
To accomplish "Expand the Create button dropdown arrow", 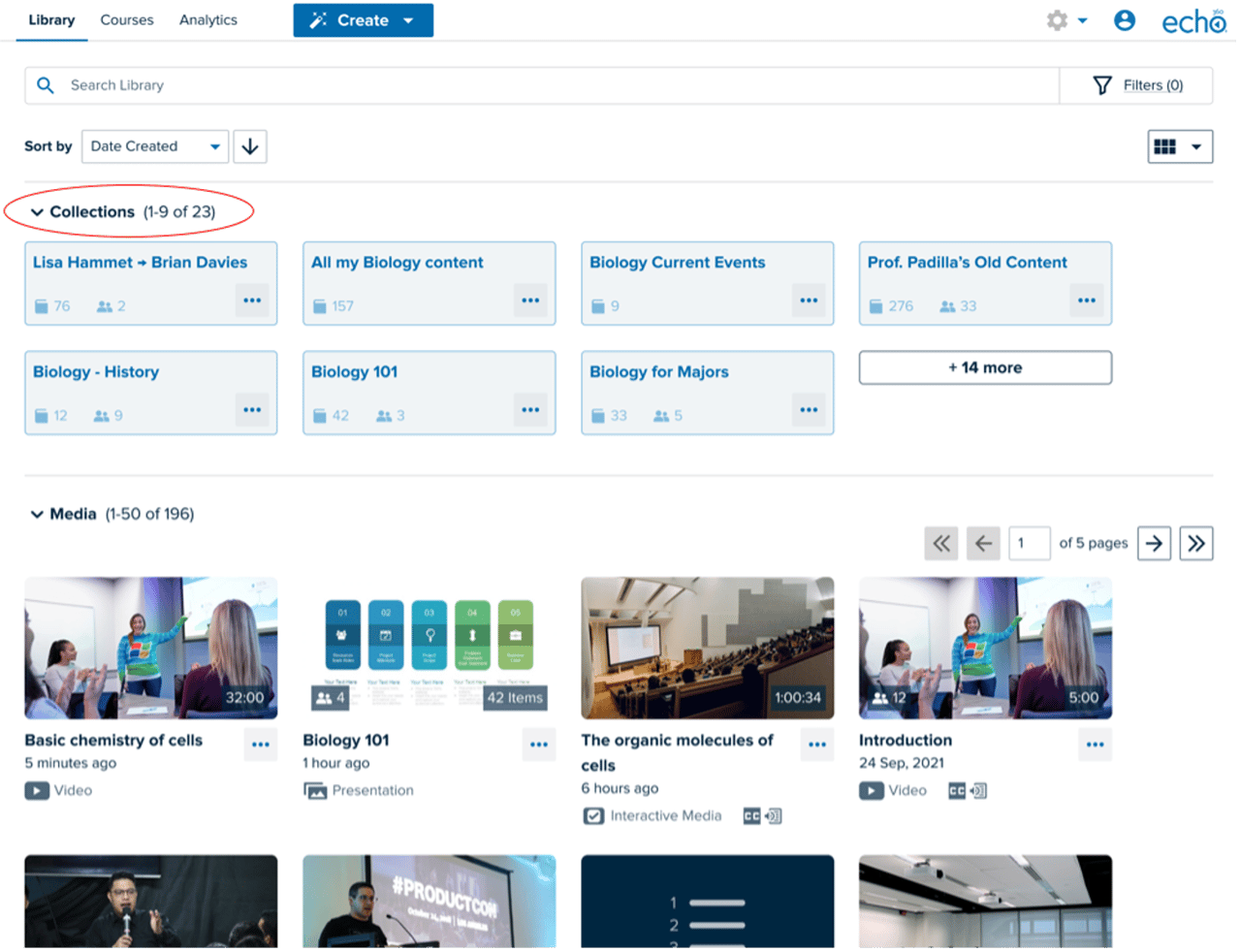I will point(409,20).
